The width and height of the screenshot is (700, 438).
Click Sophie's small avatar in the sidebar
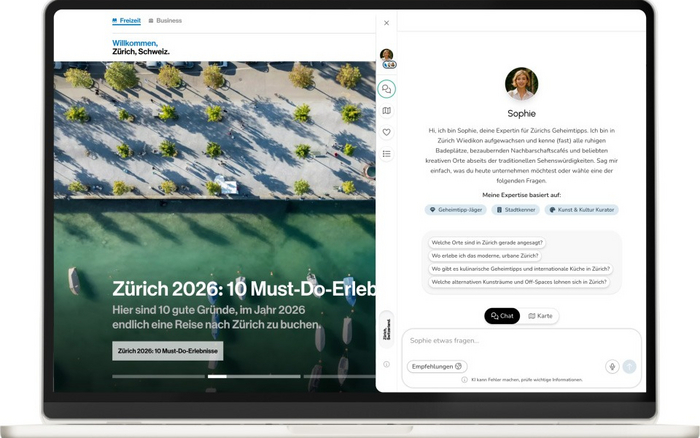(x=387, y=56)
